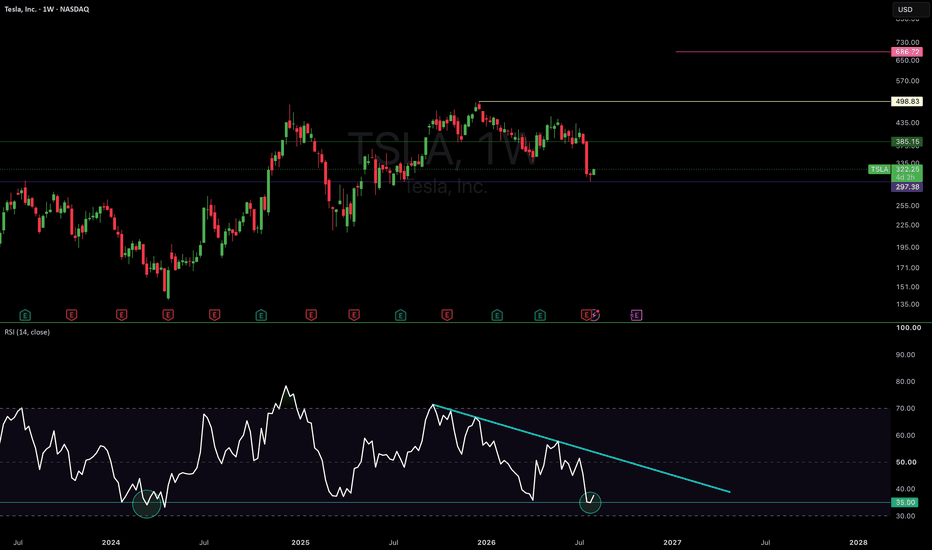Image resolution: width=932 pixels, height=550 pixels.
Task: Click the earliest red earnings marker
Action: coord(71,315)
